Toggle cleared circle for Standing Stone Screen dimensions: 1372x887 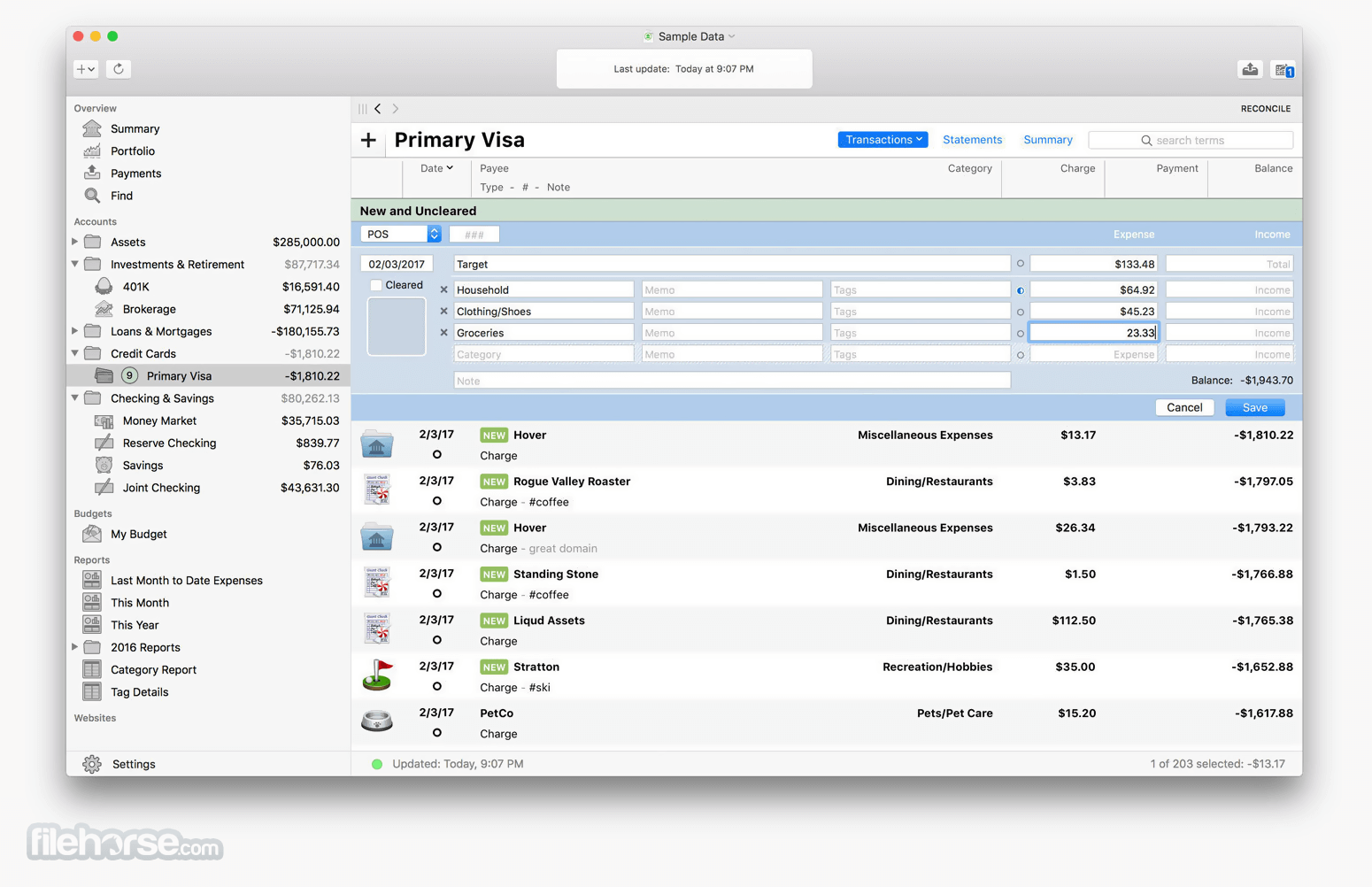[437, 594]
